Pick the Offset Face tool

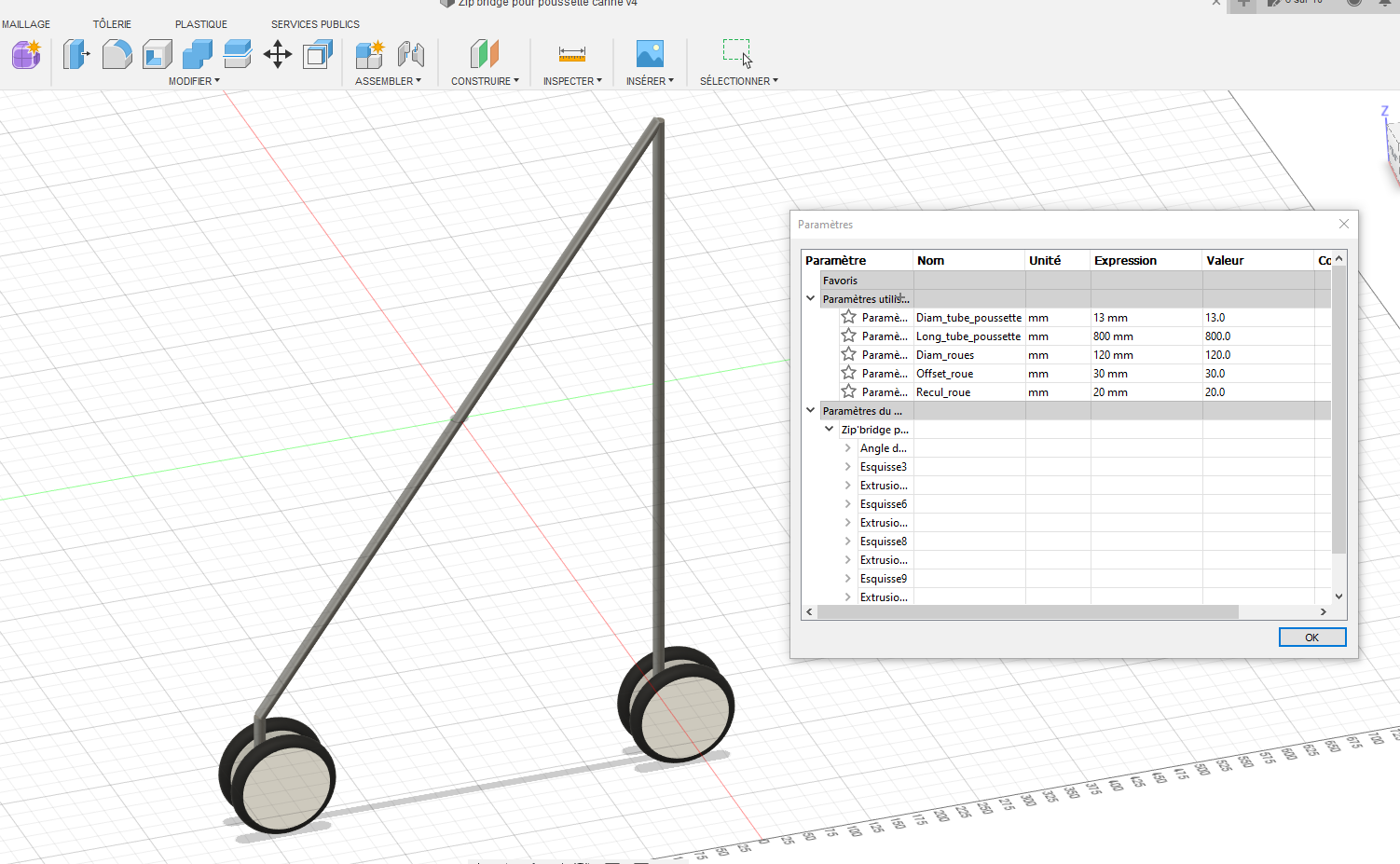coord(237,55)
